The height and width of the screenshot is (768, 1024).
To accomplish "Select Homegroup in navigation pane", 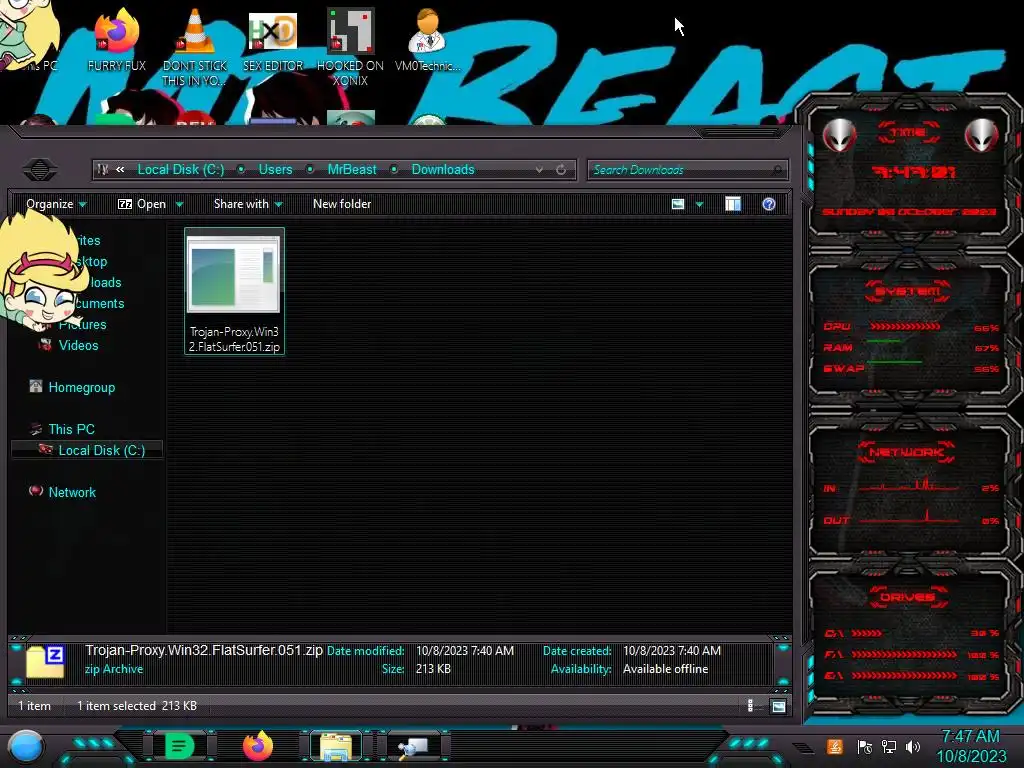I will (x=82, y=387).
